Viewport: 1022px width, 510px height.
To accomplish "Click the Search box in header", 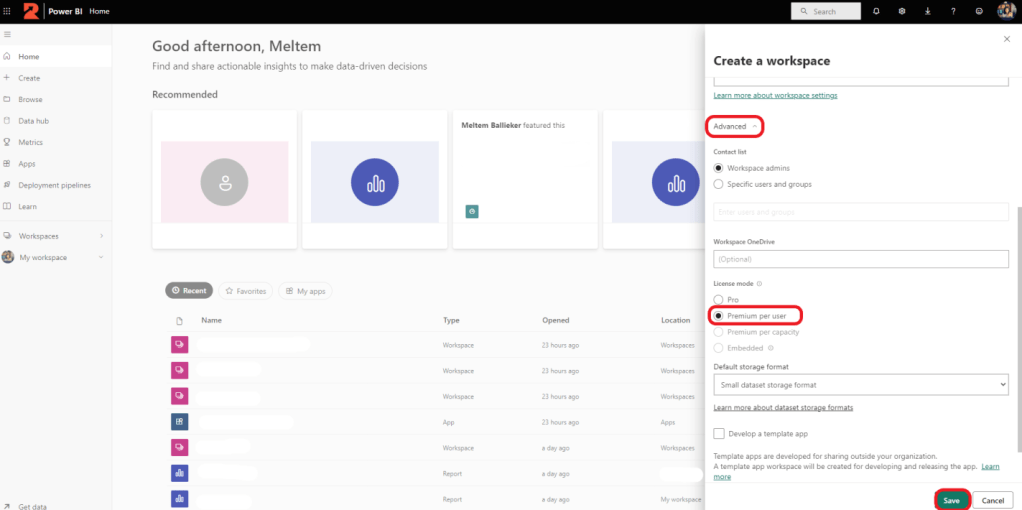I will 826,11.
